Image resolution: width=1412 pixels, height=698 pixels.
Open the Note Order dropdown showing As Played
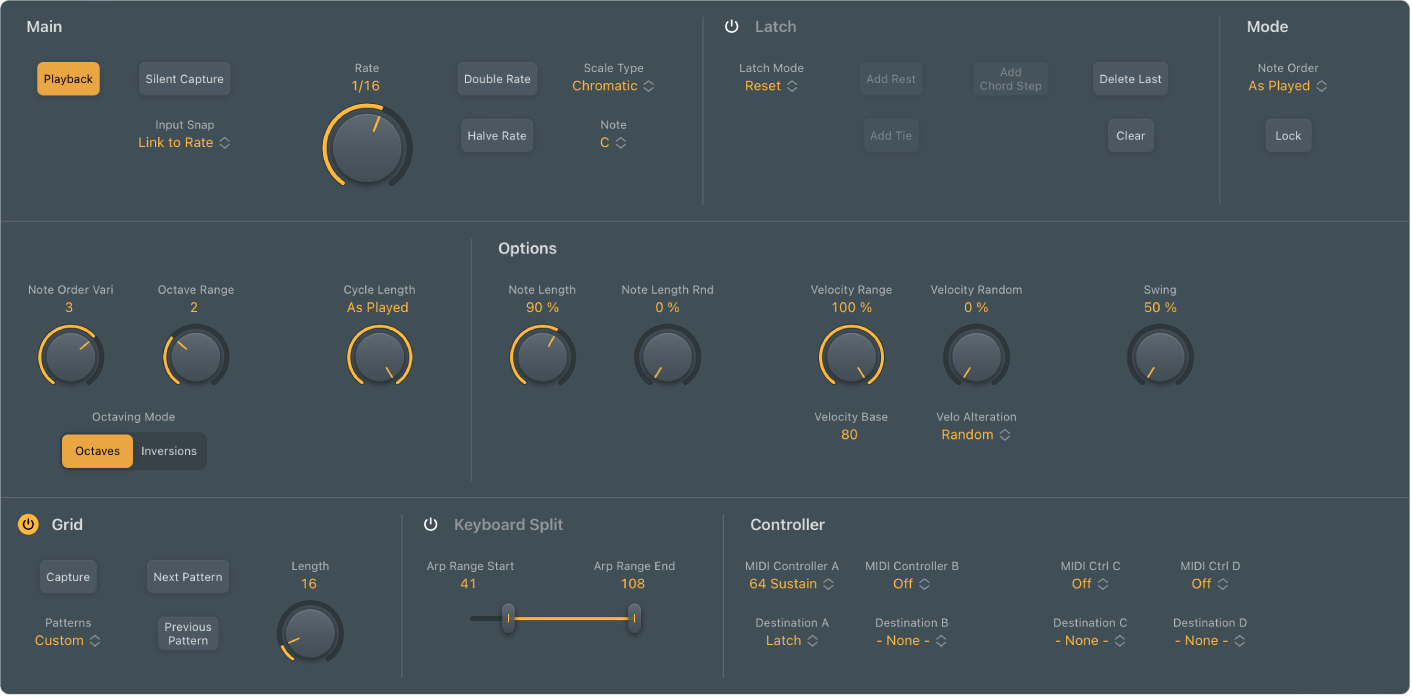click(1288, 86)
